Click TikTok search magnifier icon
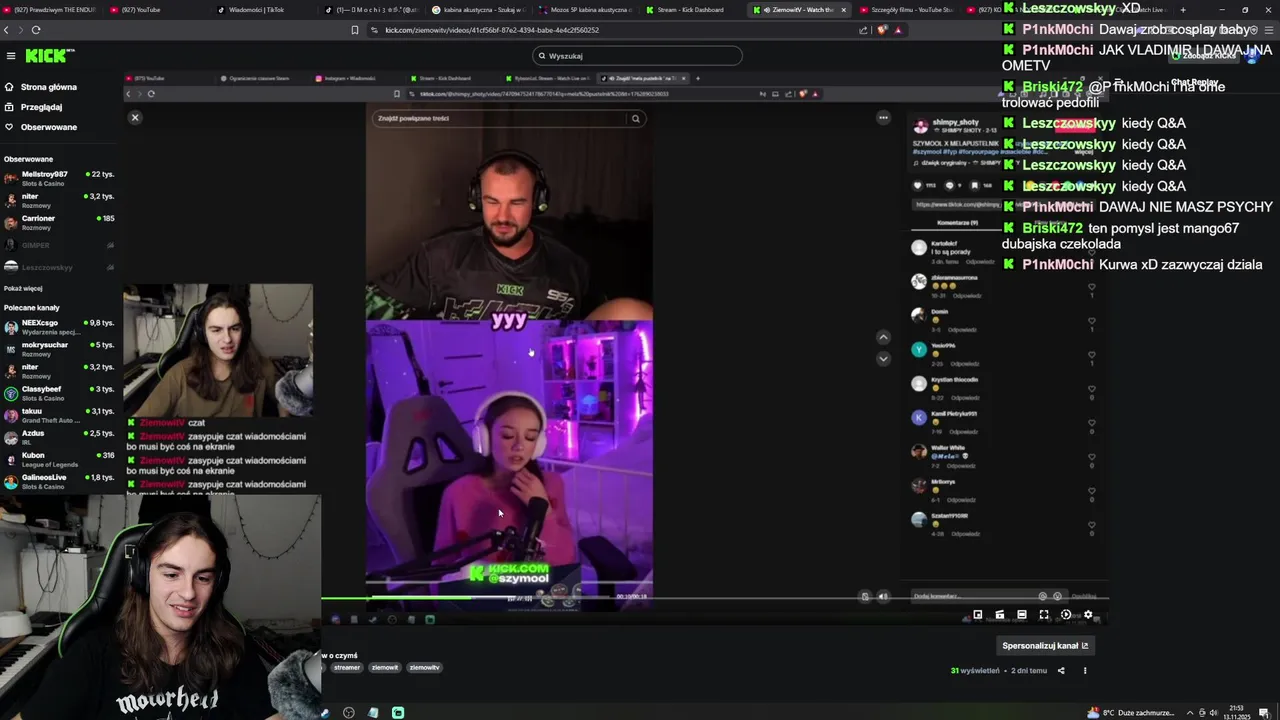Screen dimensions: 1280x720 pyautogui.click(x=635, y=118)
